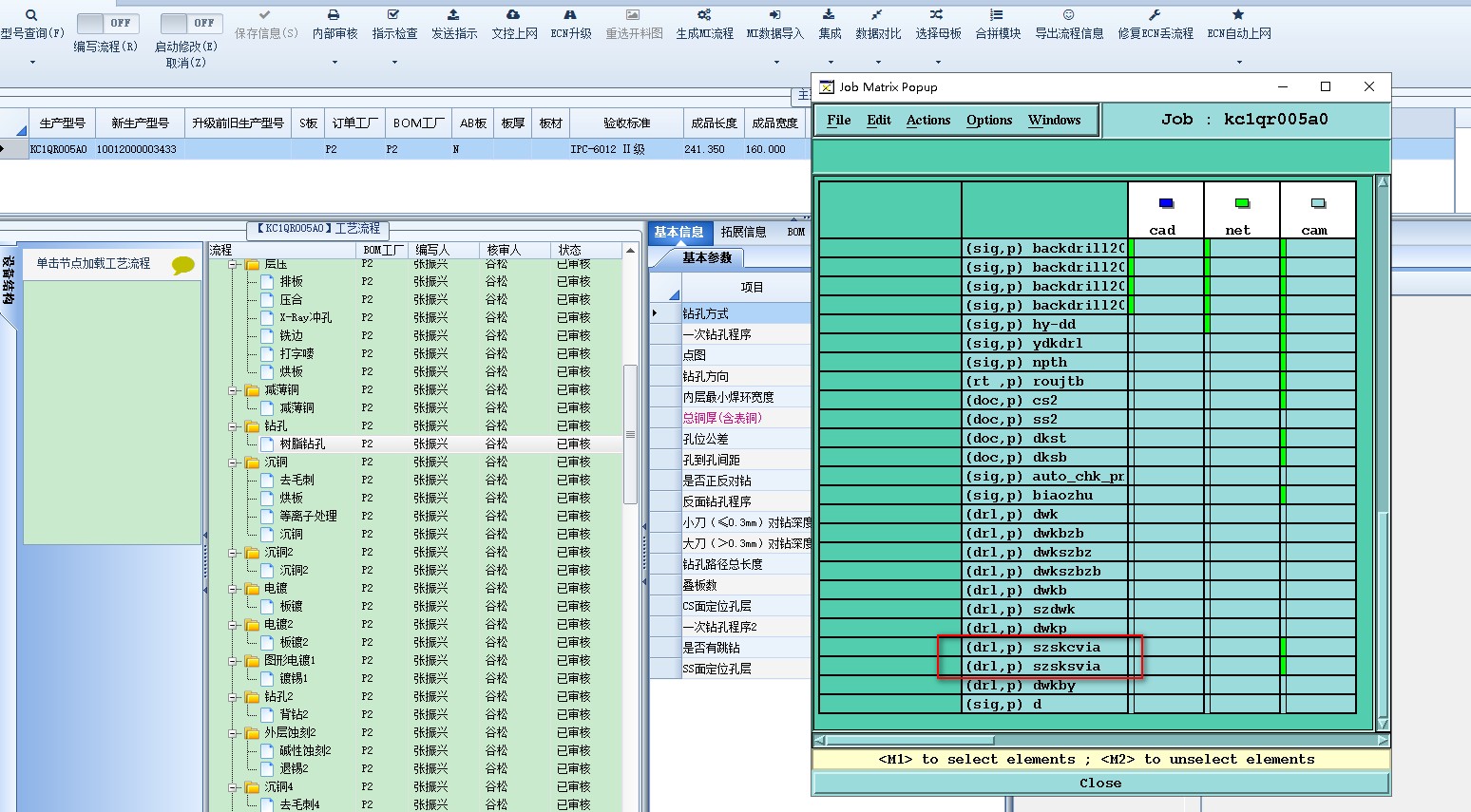Click the 验收标准 column header
This screenshot has width=1471, height=812.
[x=626, y=123]
